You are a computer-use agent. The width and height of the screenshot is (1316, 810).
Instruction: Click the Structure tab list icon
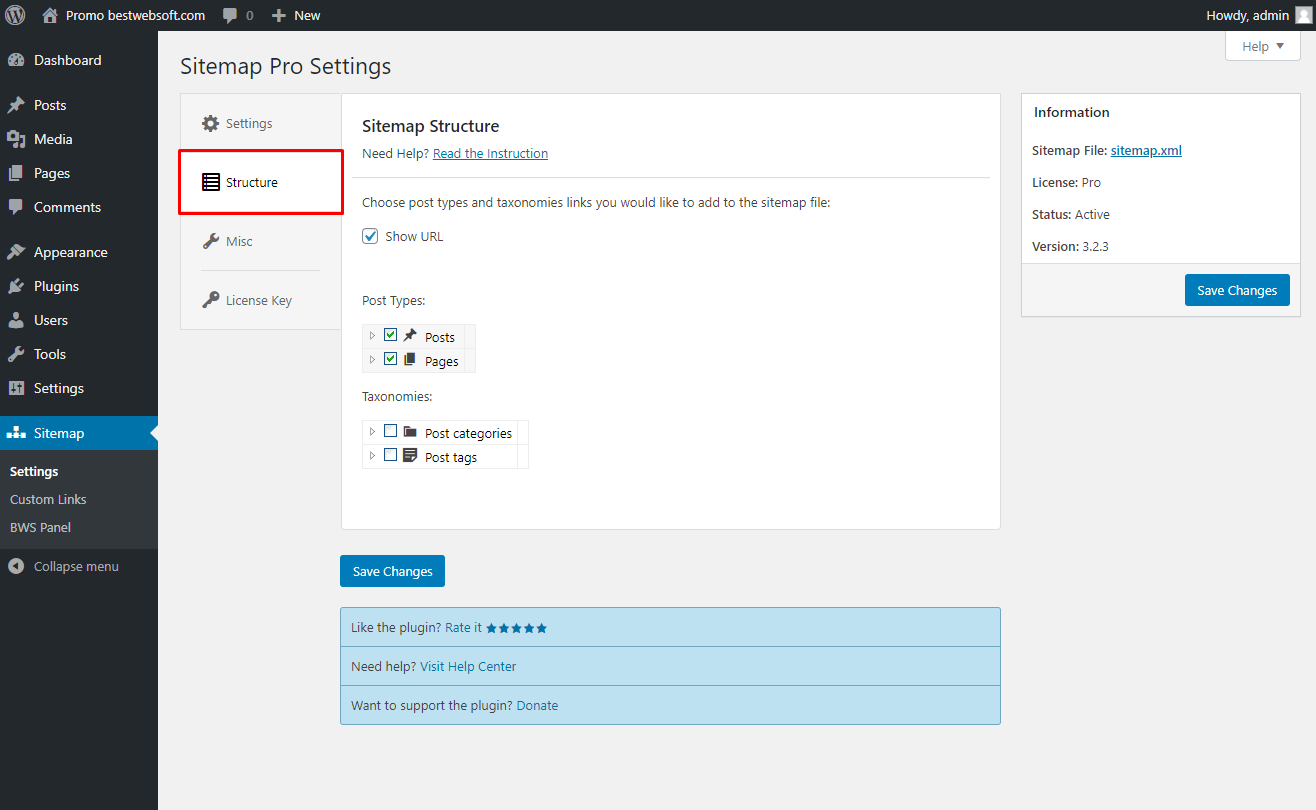point(211,182)
